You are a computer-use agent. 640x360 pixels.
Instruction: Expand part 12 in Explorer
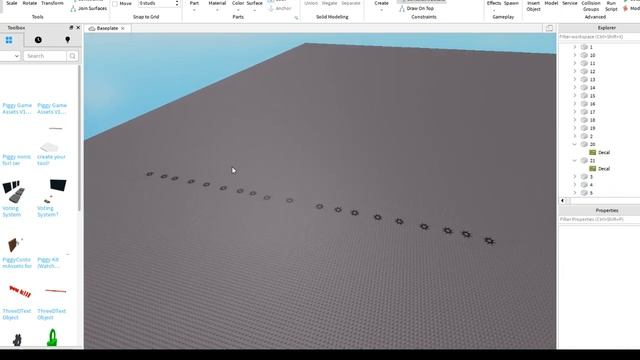575,71
